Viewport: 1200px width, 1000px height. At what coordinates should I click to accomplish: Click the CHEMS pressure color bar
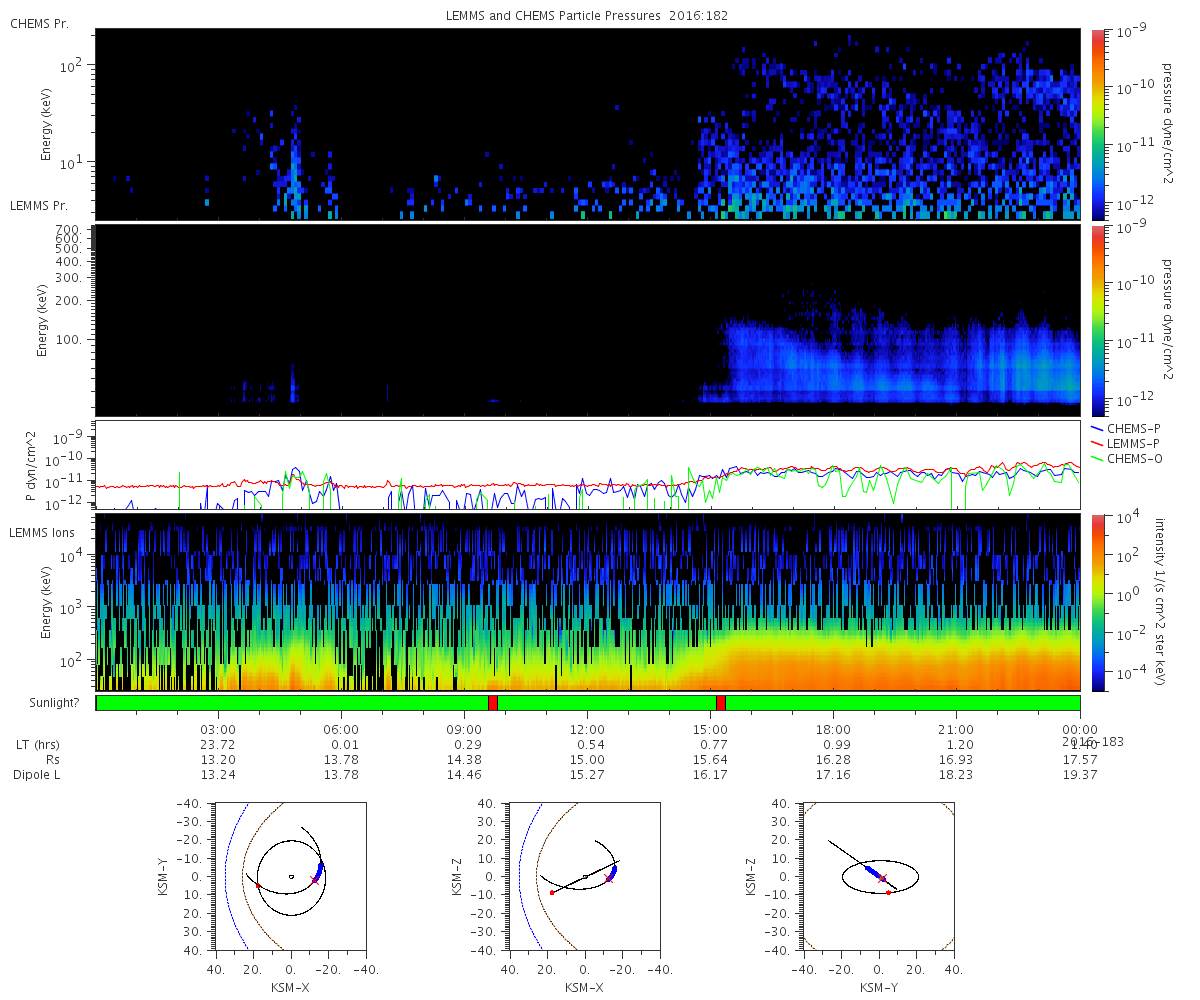(1096, 124)
